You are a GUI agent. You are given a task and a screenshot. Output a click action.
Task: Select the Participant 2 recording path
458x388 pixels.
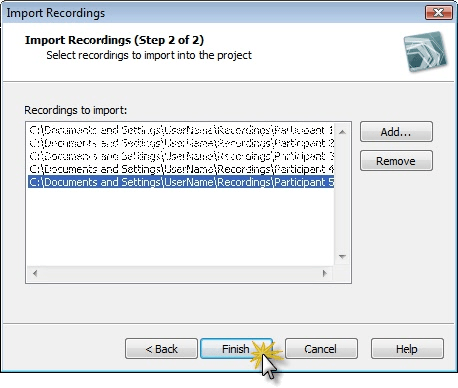[x=181, y=143]
